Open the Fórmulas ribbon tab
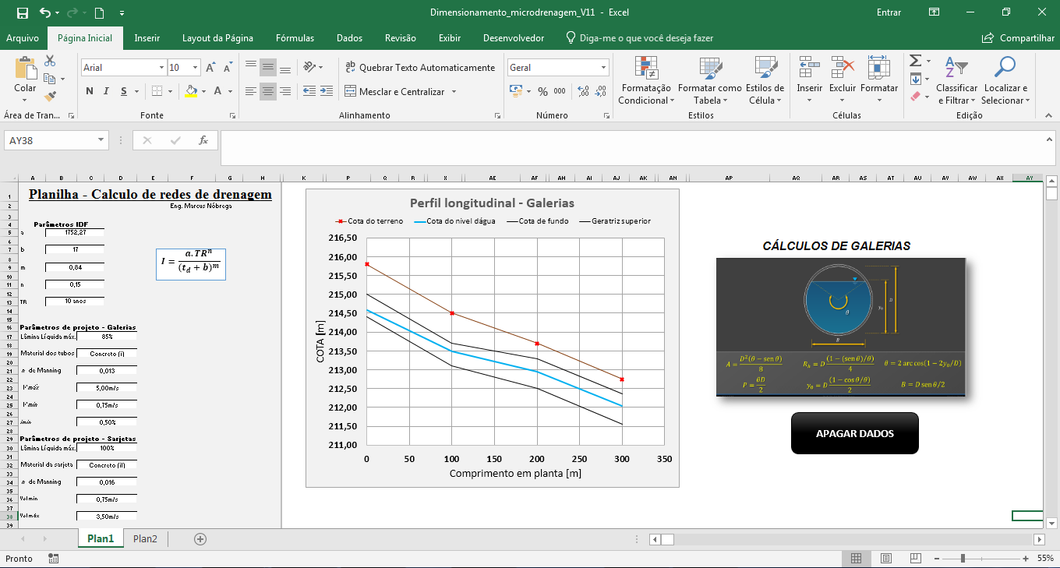The image size is (1060, 568). pyautogui.click(x=294, y=38)
